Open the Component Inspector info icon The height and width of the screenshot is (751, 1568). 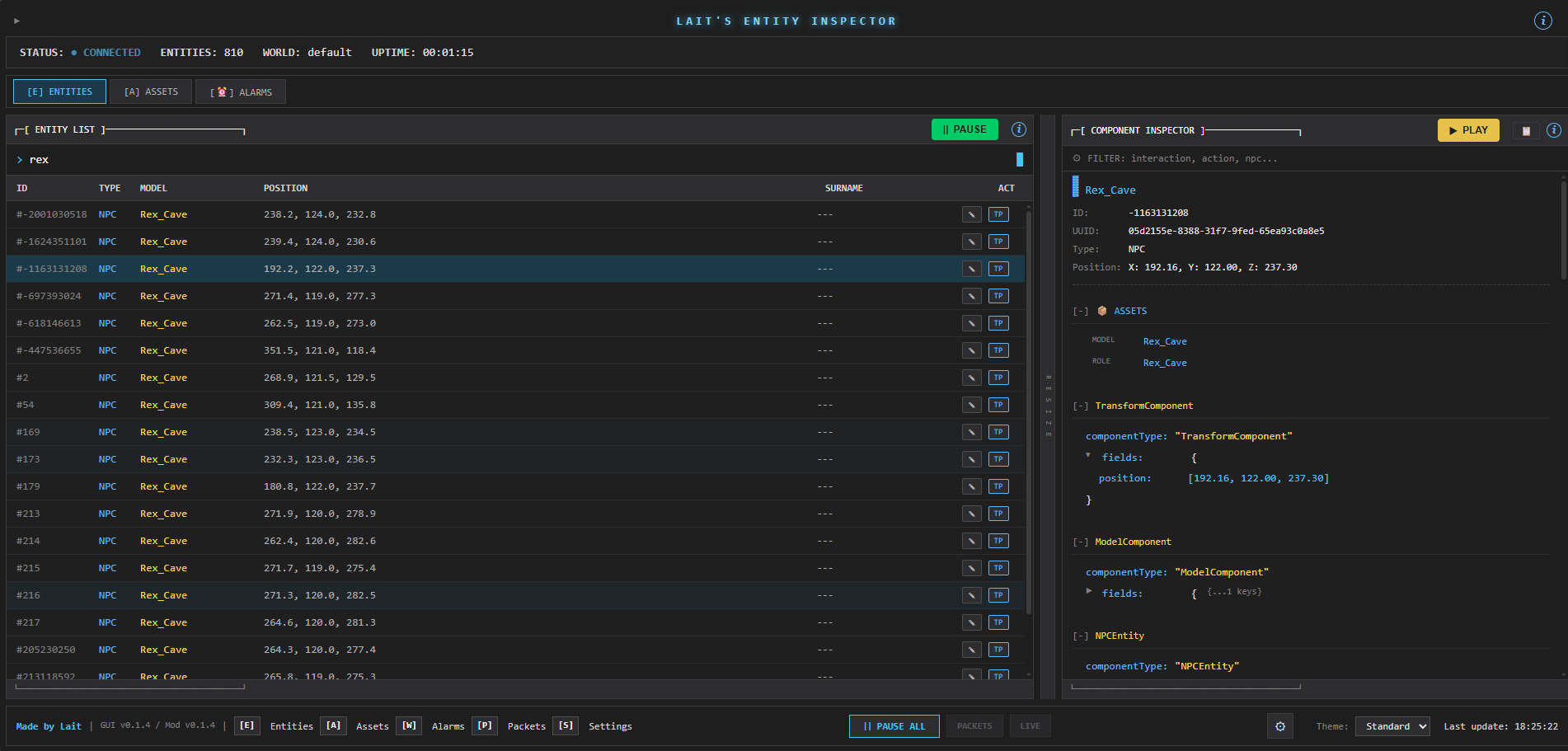pos(1553,130)
